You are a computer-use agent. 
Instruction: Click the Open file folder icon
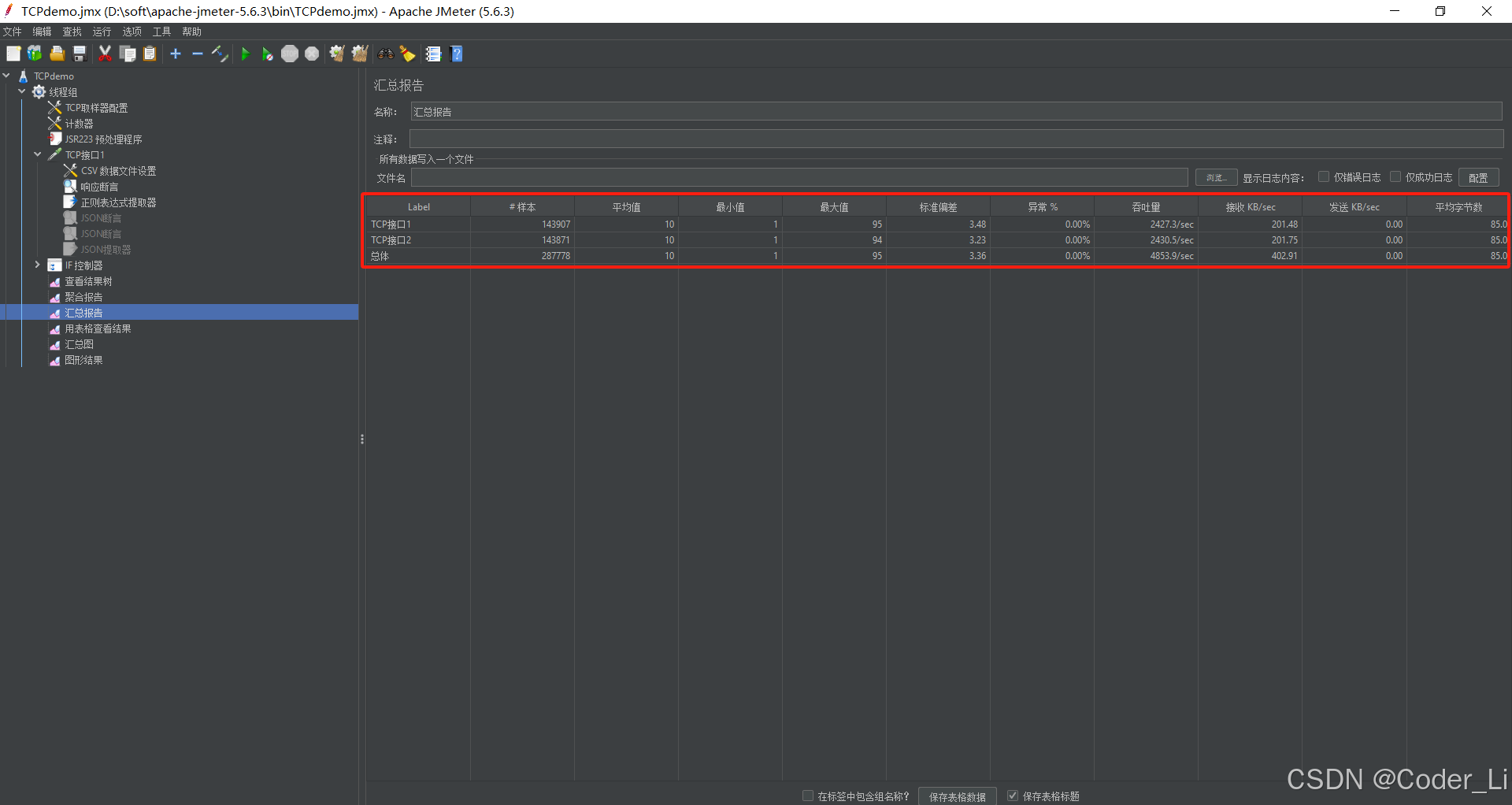(57, 54)
